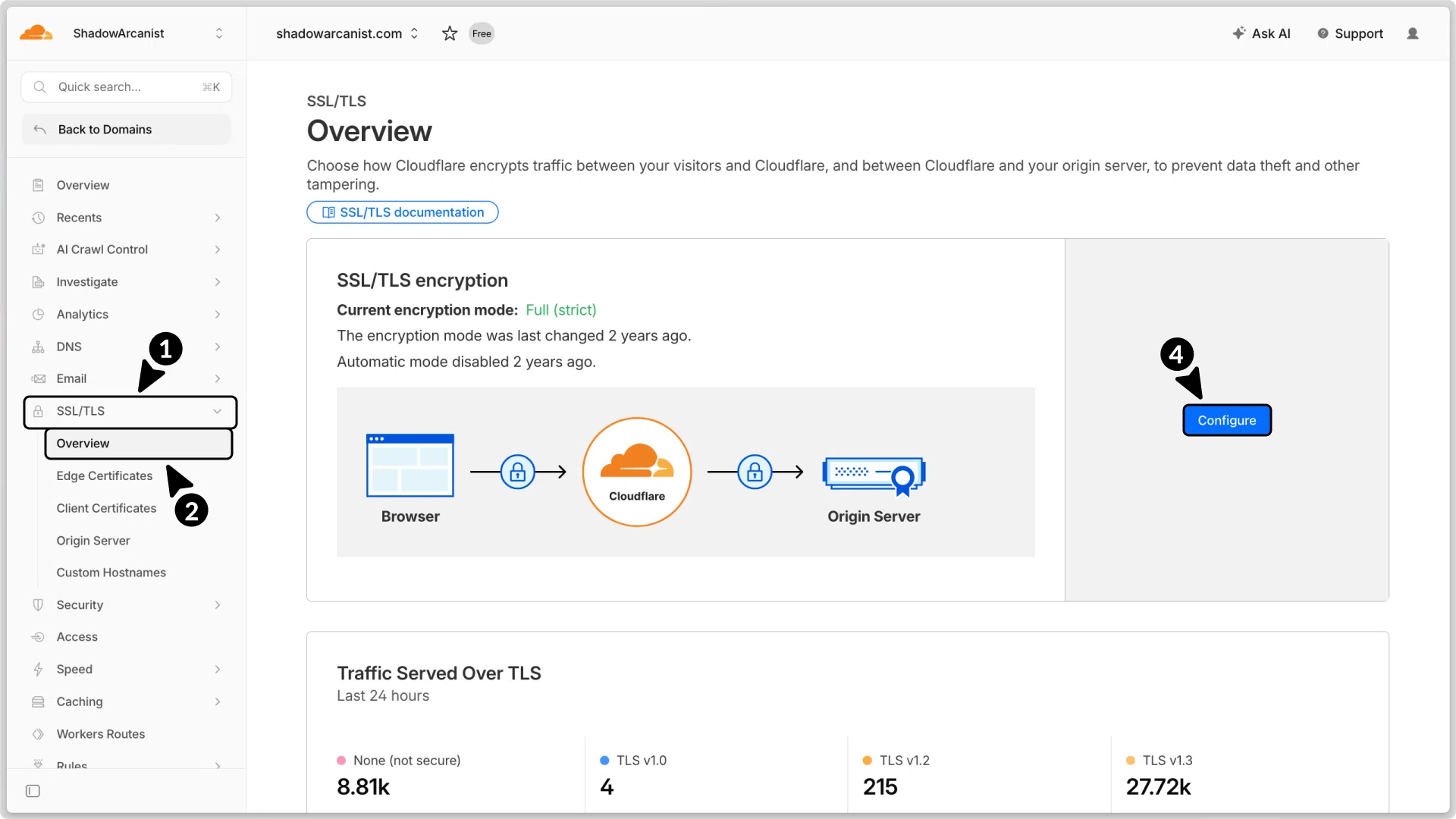Expand the Caching section chevron
Image resolution: width=1456 pixels, height=819 pixels.
pyautogui.click(x=218, y=702)
